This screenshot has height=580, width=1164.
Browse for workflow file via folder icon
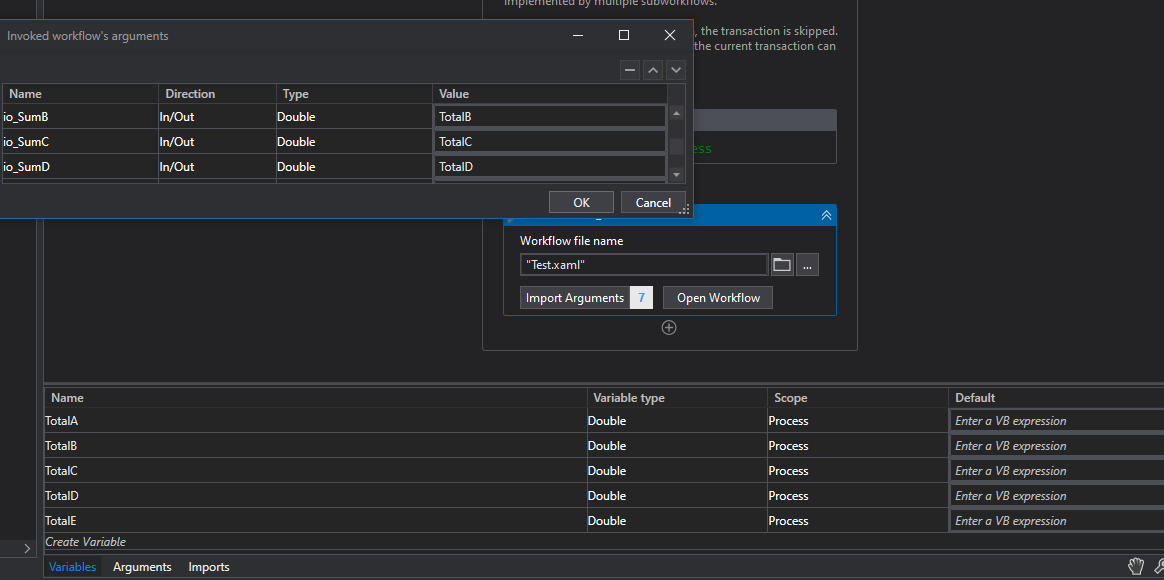pos(782,264)
